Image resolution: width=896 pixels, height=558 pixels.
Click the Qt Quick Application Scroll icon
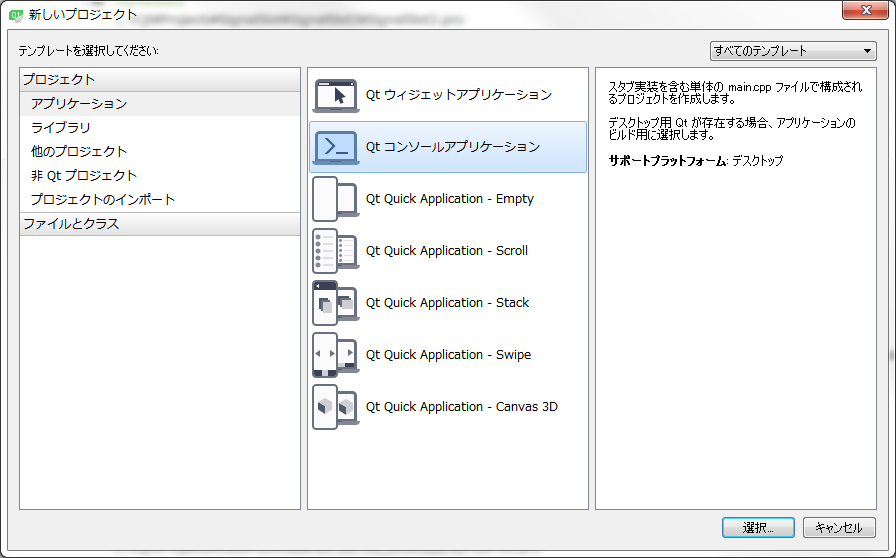pos(336,251)
